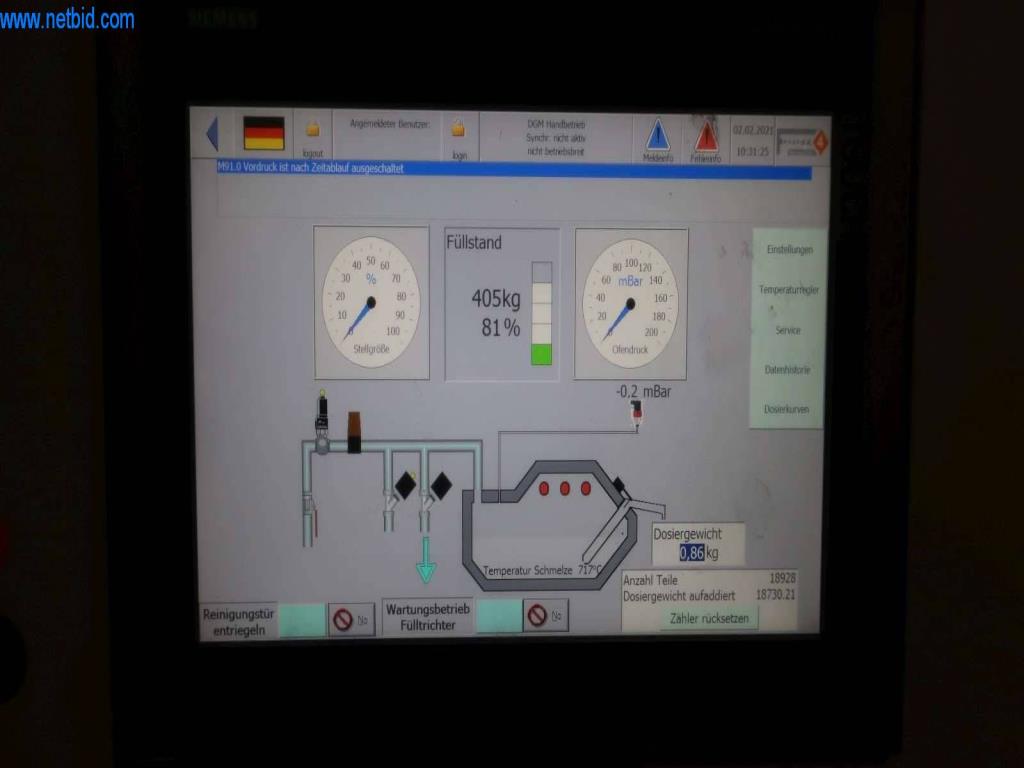Viewport: 1024px width, 768px height.
Task: Toggle the Reinigungstür entriegeln No switch
Action: [x=351, y=620]
